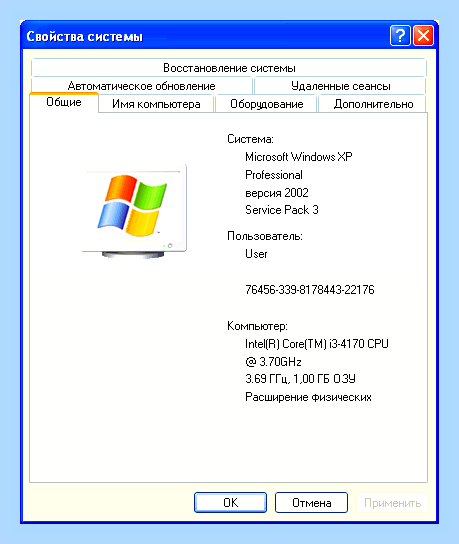The image size is (459, 544).
Task: Open the Восстановление системы tab
Action: click(x=229, y=68)
